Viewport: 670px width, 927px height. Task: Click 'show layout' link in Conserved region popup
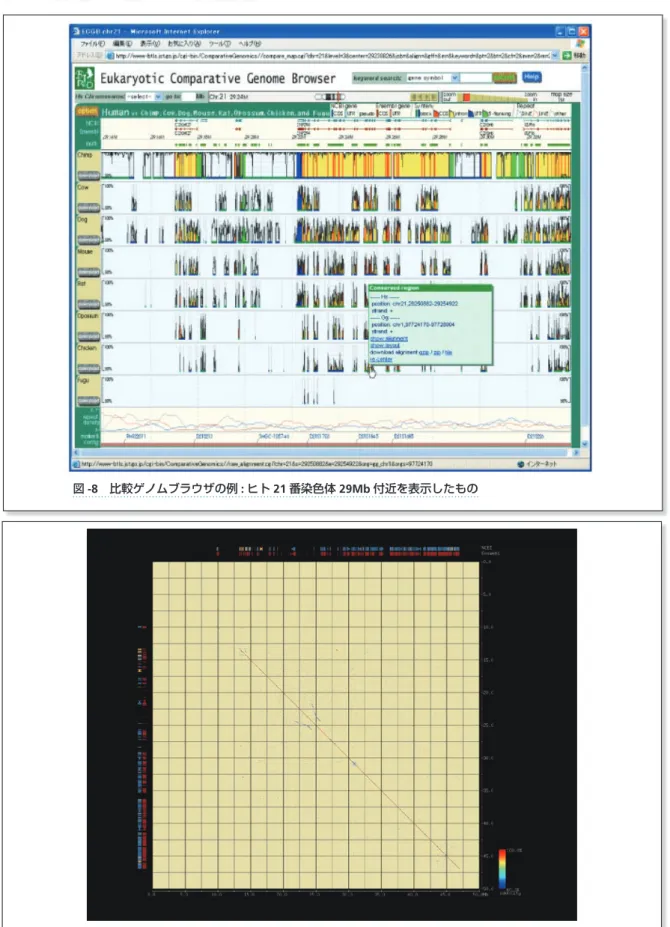click(x=385, y=345)
